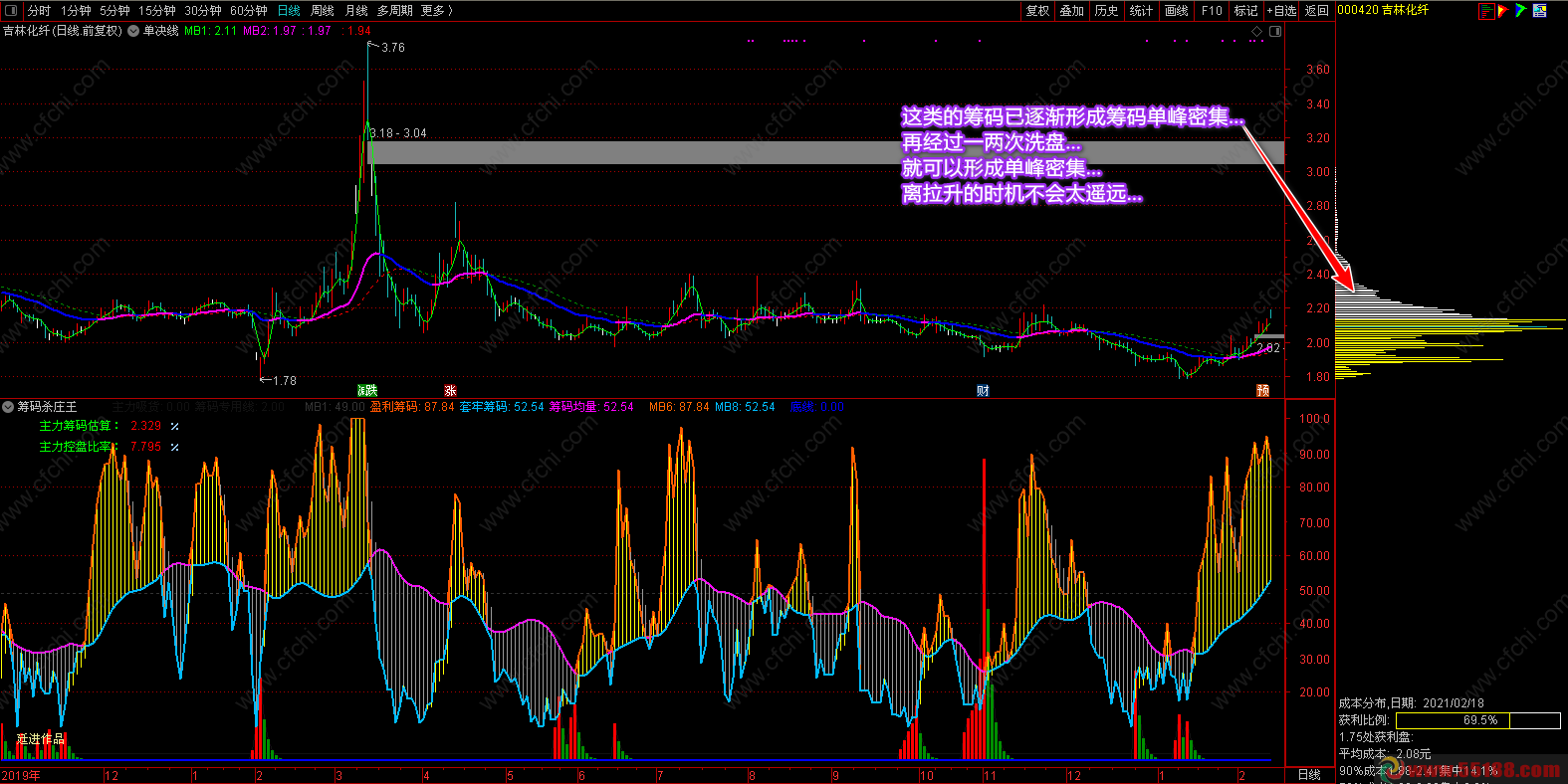Open F10 company information
The width and height of the screenshot is (1568, 784).
[1212, 10]
